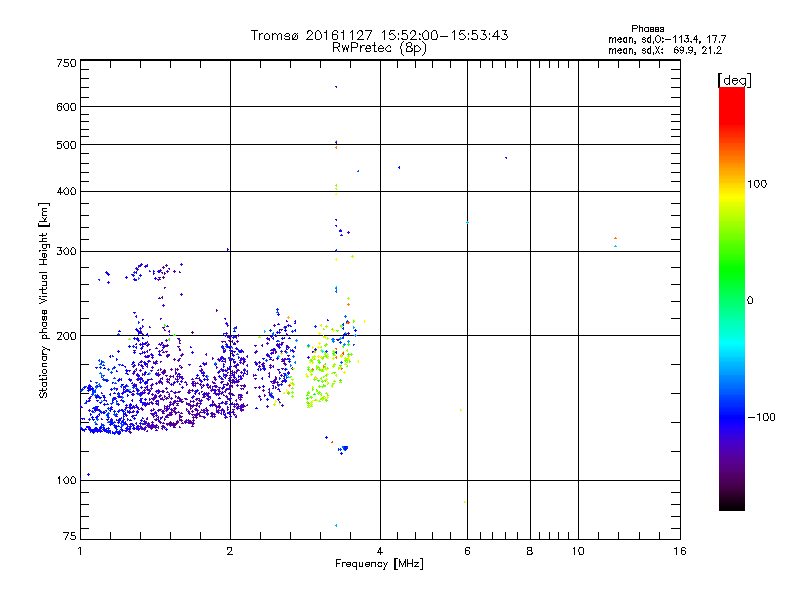Click the '4' x-axis tick label
This screenshot has height=600, width=800.
(x=380, y=551)
